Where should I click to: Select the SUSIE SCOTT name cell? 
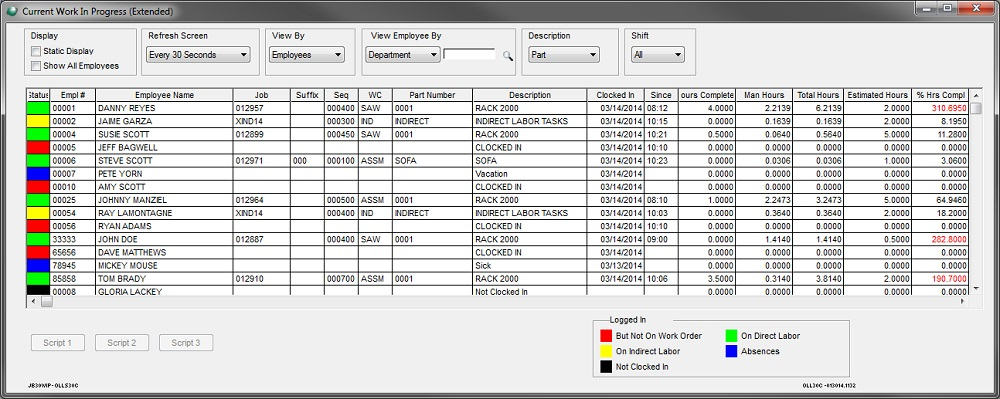click(165, 134)
